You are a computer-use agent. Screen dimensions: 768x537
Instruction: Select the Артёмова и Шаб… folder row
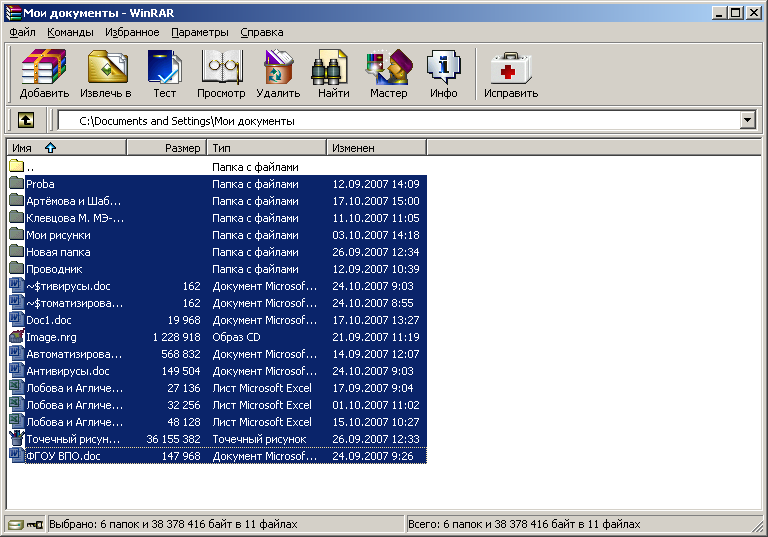218,201
